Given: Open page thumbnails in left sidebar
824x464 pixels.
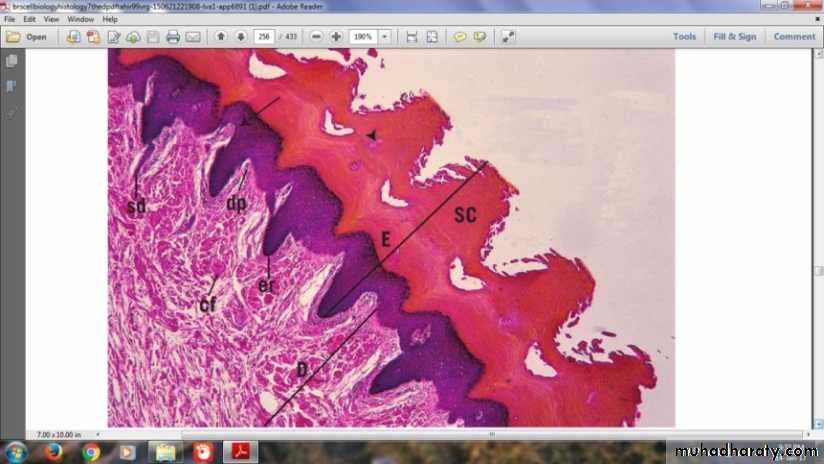Looking at the screenshot, I should [x=12, y=61].
